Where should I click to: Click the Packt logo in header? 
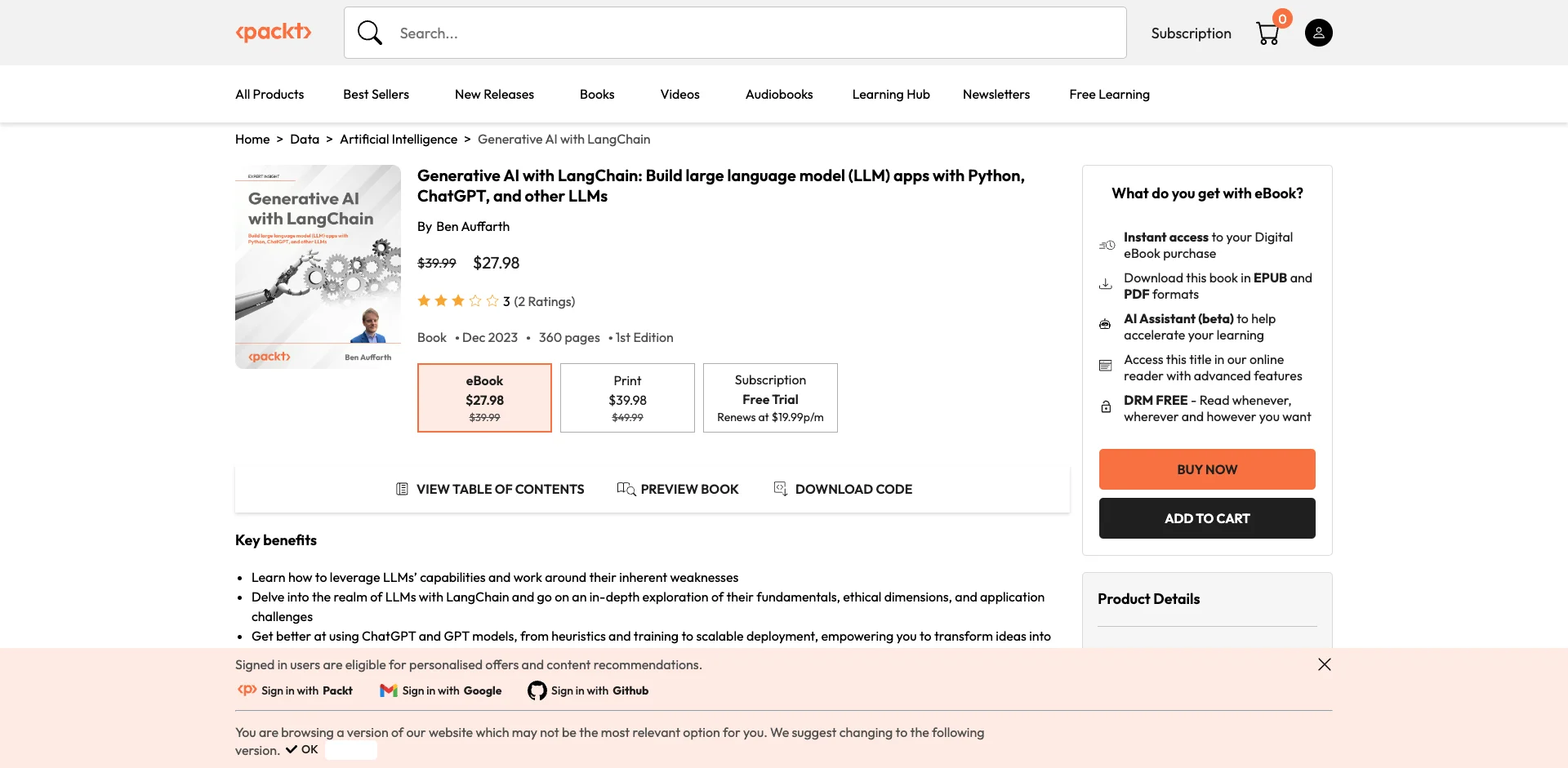[x=274, y=33]
